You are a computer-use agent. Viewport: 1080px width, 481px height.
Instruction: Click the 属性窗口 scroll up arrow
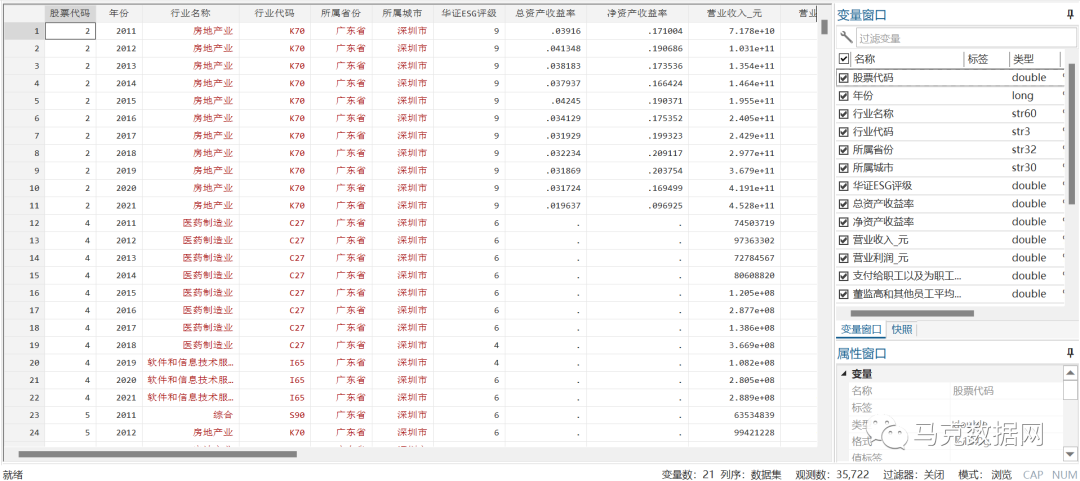pyautogui.click(x=1070, y=373)
